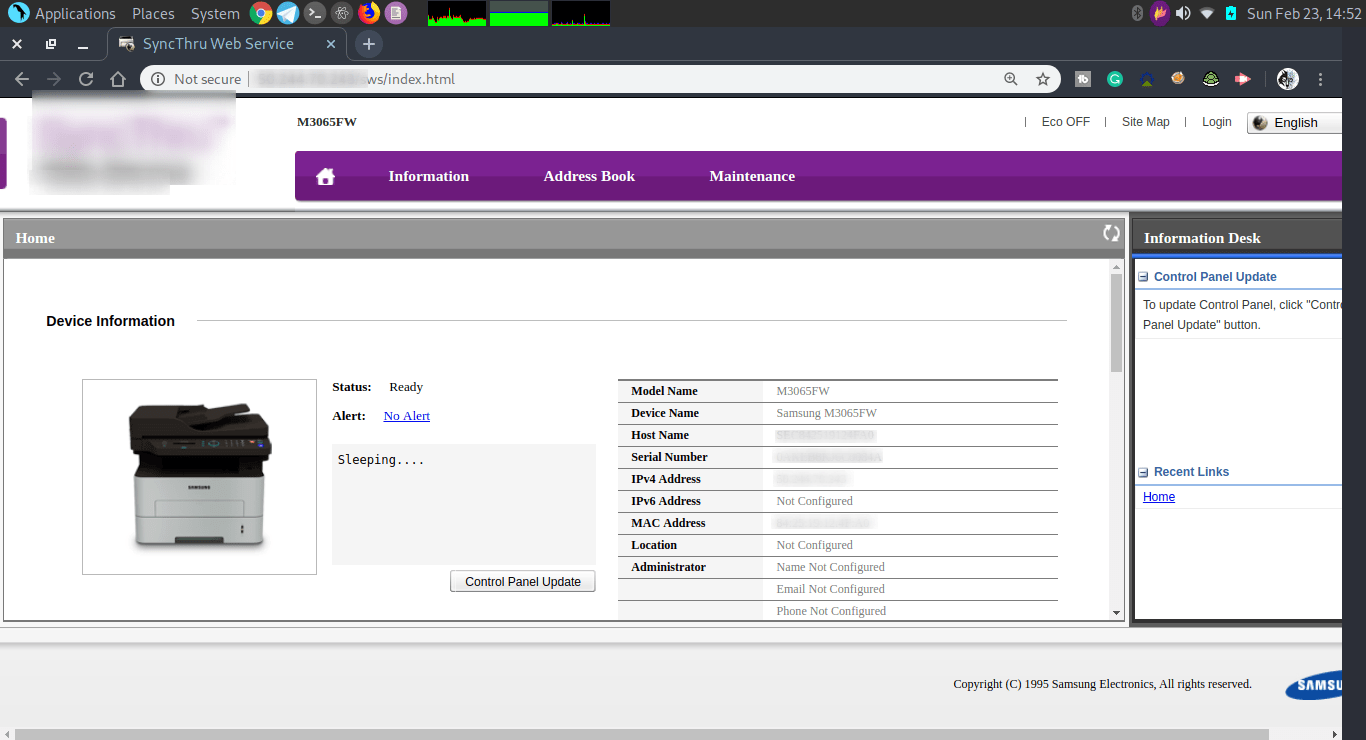Image resolution: width=1366 pixels, height=740 pixels.
Task: Open the Wi-Fi network tray icon
Action: coord(1207,13)
